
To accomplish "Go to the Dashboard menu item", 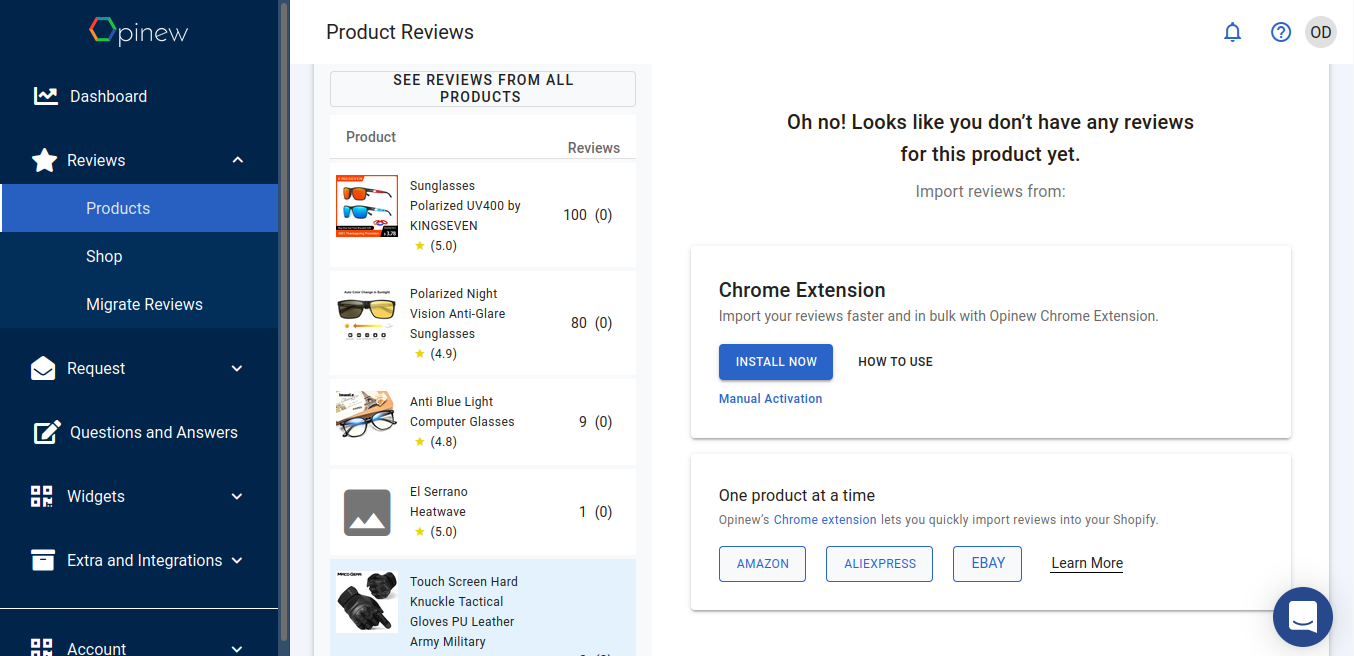I will tap(139, 96).
